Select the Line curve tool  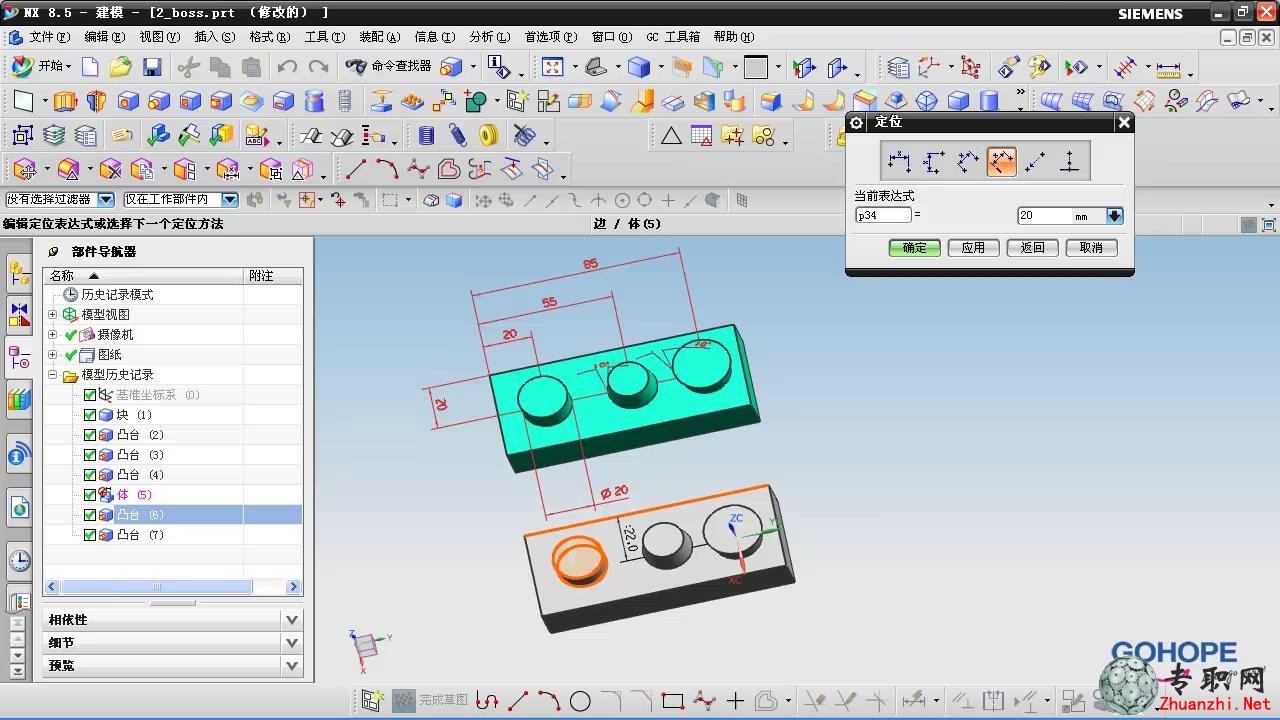tap(356, 169)
